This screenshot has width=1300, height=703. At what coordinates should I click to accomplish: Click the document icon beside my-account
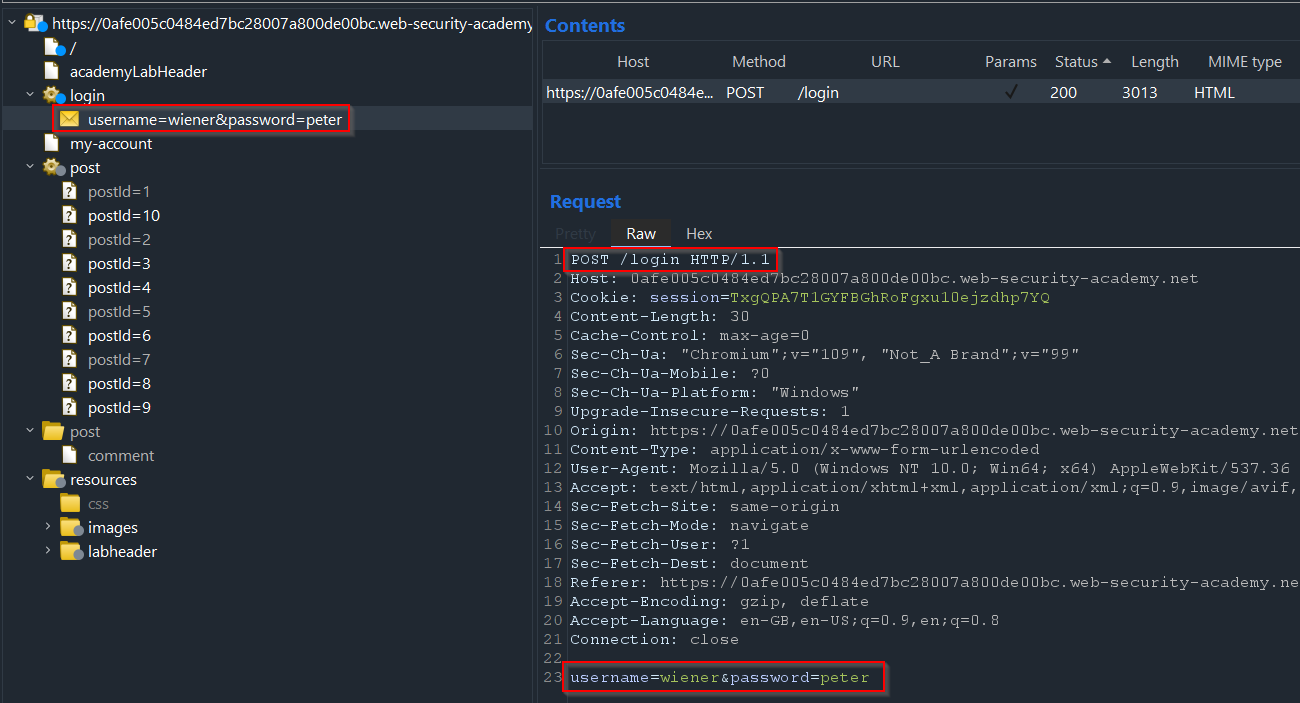pyautogui.click(x=51, y=143)
